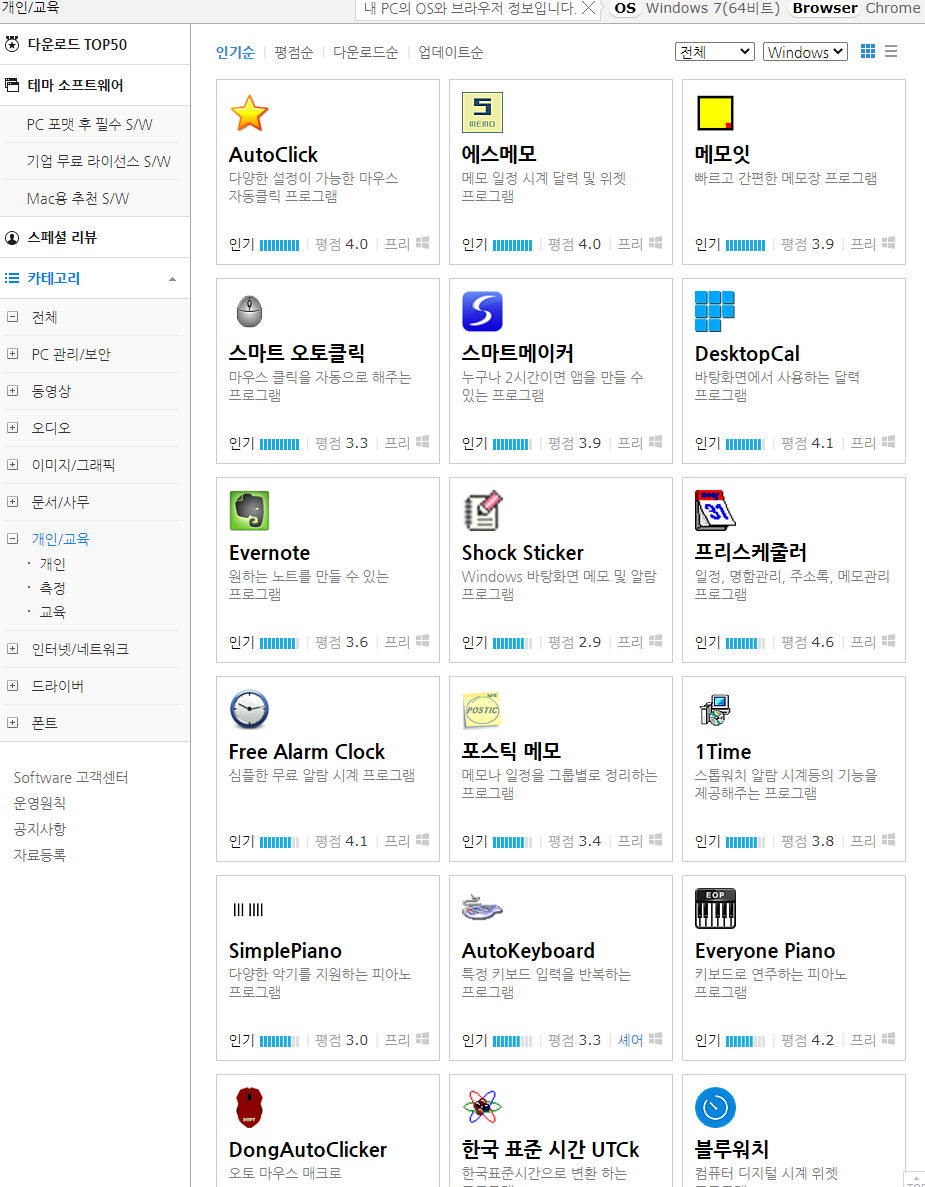Click the 테마 소프트웨어 window icon
The image size is (925, 1187).
click(12, 85)
